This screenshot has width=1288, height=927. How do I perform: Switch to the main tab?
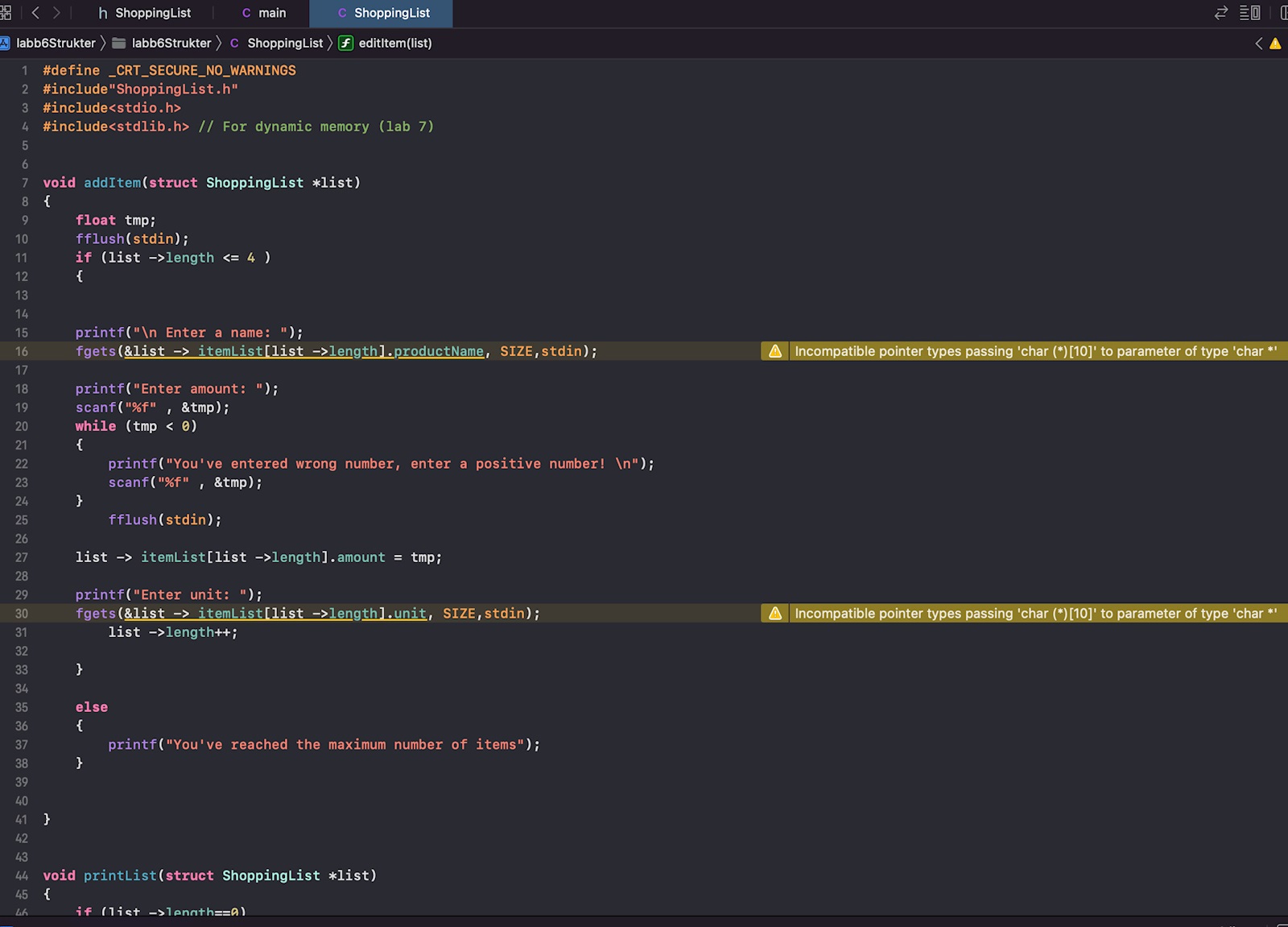coord(264,13)
